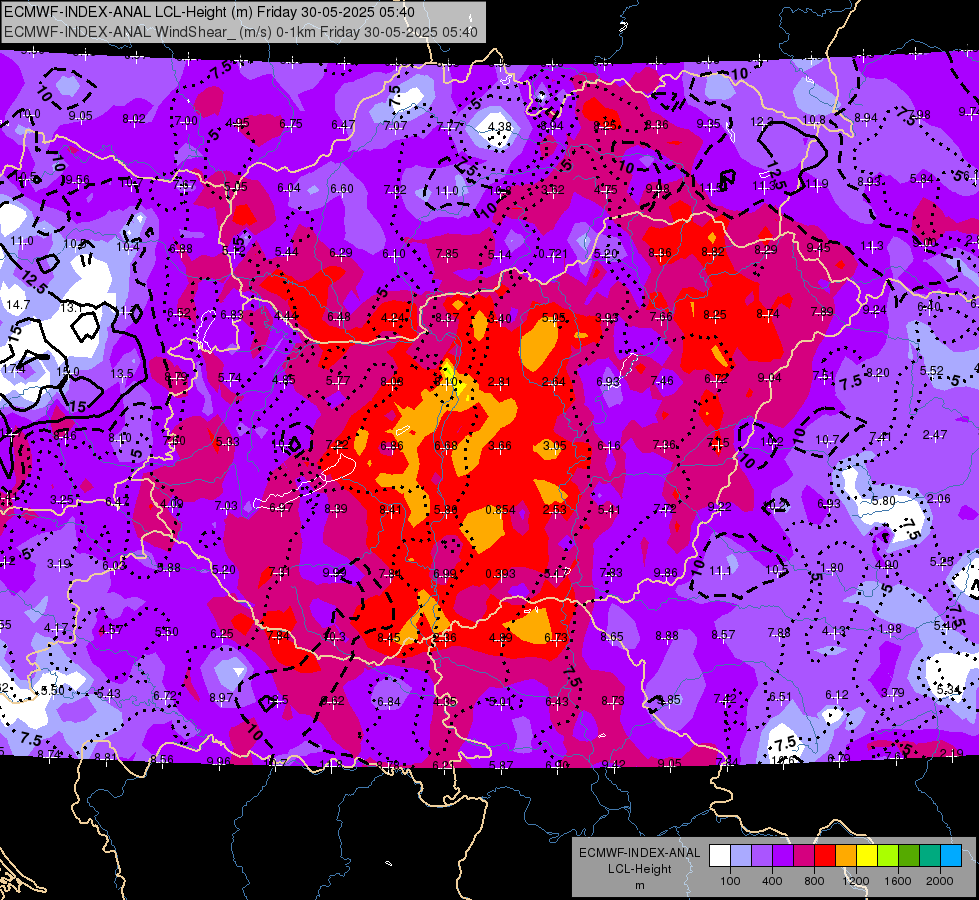Click the grid value 12.2
The image size is (979, 900).
tap(762, 122)
